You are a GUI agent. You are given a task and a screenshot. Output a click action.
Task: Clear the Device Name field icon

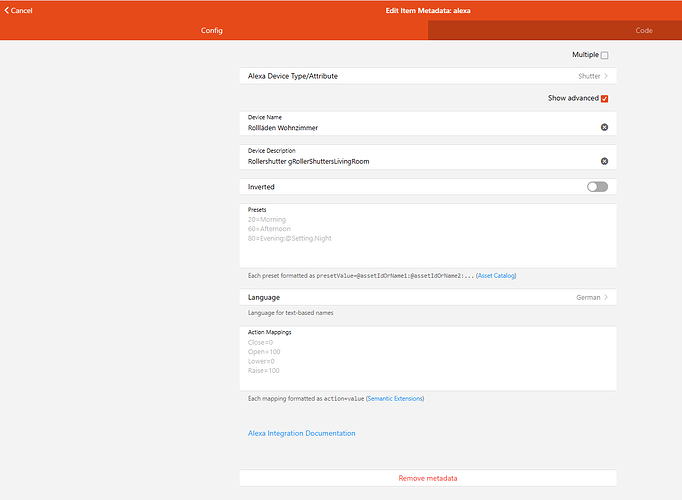pyautogui.click(x=604, y=127)
